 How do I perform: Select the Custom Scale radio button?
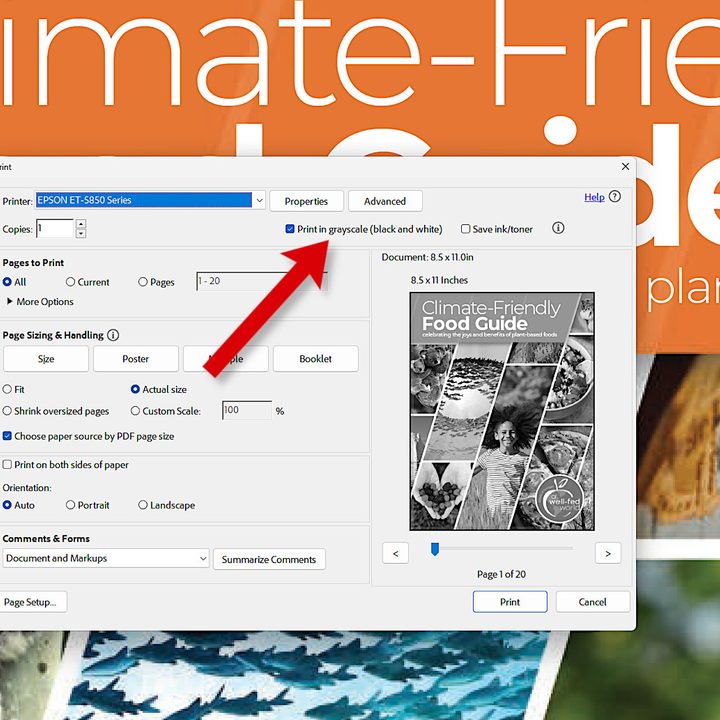point(135,411)
